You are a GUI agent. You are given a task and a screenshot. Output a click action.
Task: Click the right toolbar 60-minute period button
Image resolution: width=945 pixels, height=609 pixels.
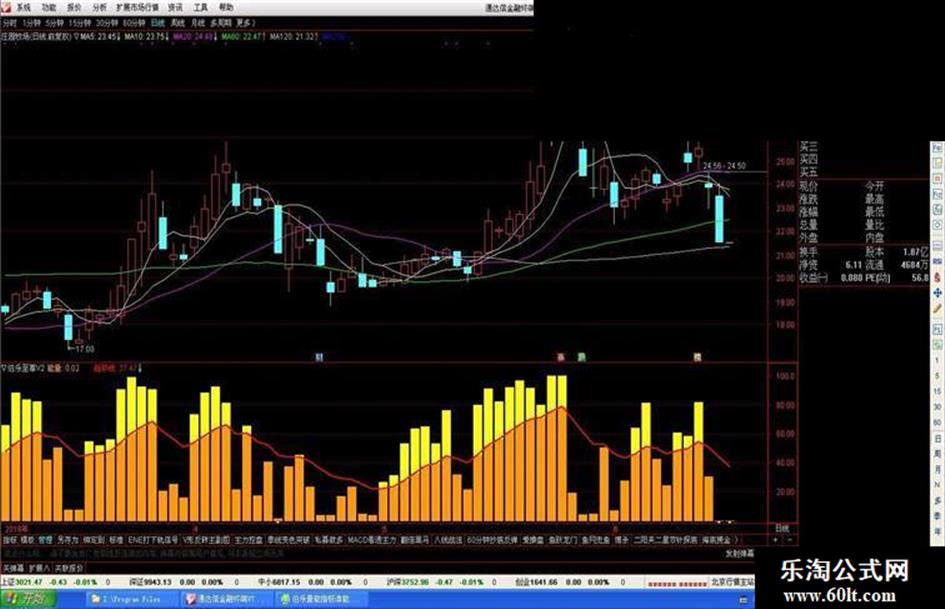[937, 422]
